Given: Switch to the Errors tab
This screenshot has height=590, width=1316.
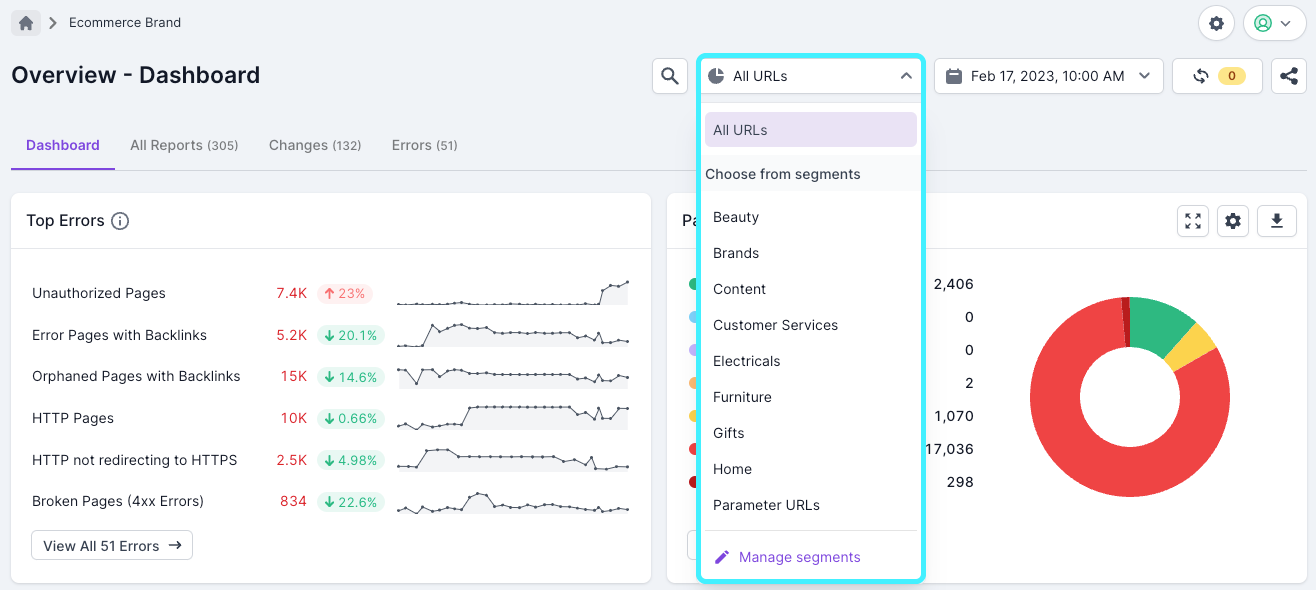Looking at the screenshot, I should pos(424,145).
